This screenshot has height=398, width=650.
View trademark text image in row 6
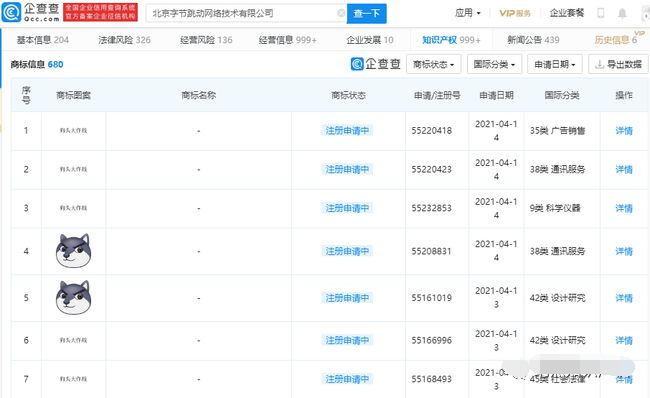tap(73, 340)
